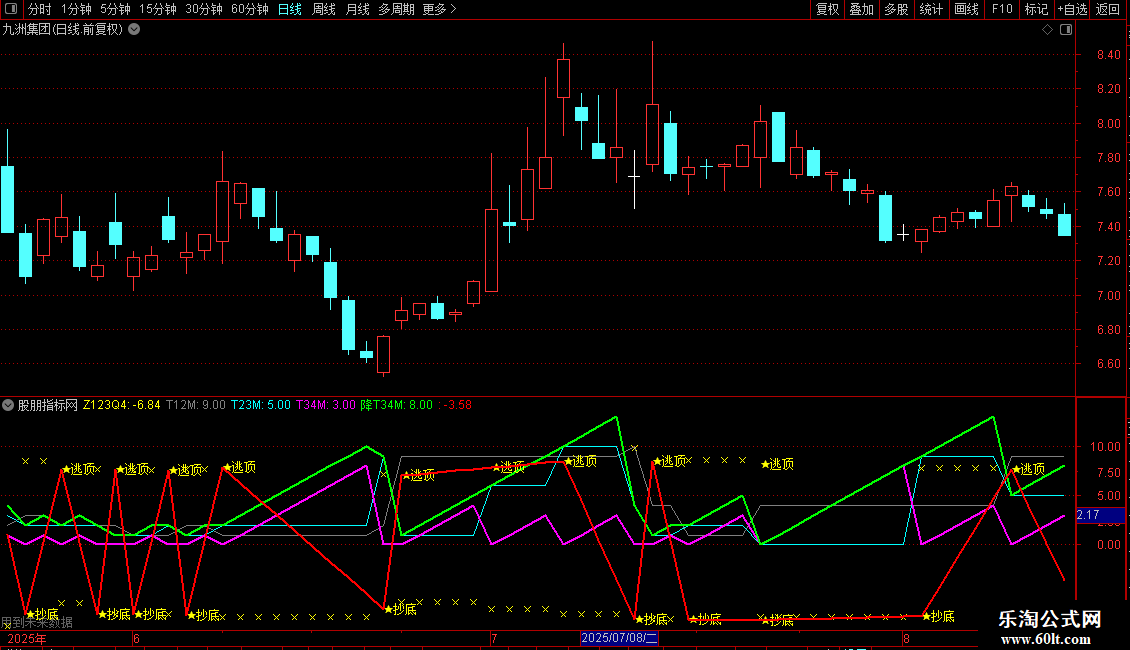Click the 8.40 price axis label
This screenshot has width=1130, height=650.
pyautogui.click(x=1108, y=55)
